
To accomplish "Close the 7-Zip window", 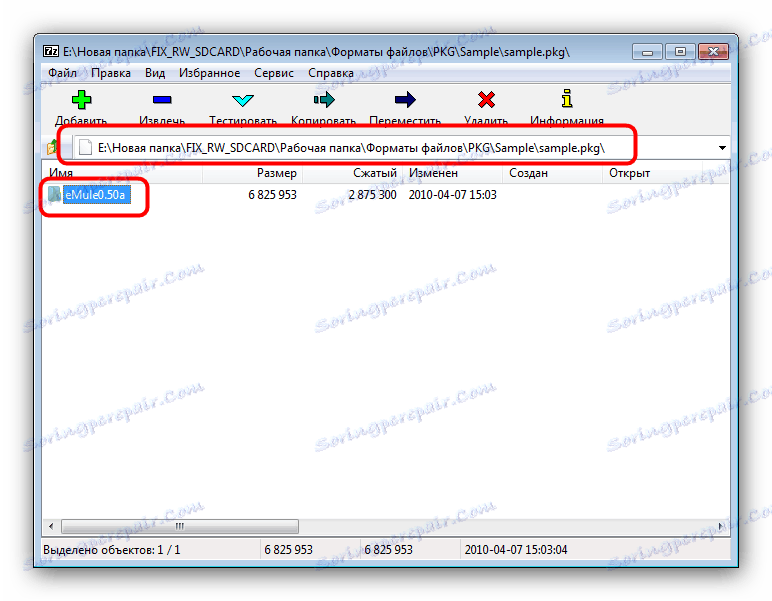I will click(713, 52).
